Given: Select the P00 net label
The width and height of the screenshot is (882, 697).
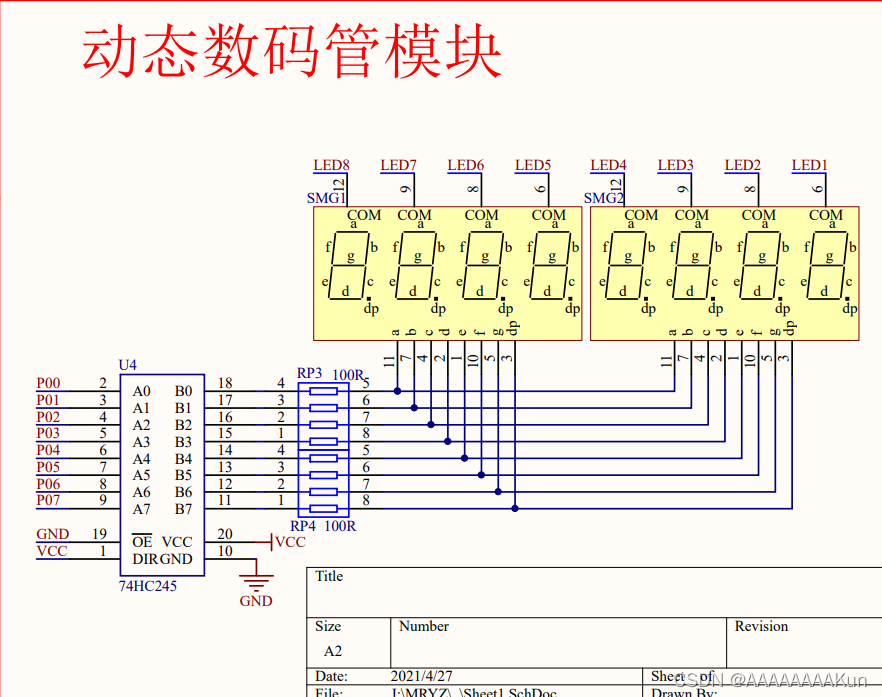Looking at the screenshot, I should tap(48, 383).
